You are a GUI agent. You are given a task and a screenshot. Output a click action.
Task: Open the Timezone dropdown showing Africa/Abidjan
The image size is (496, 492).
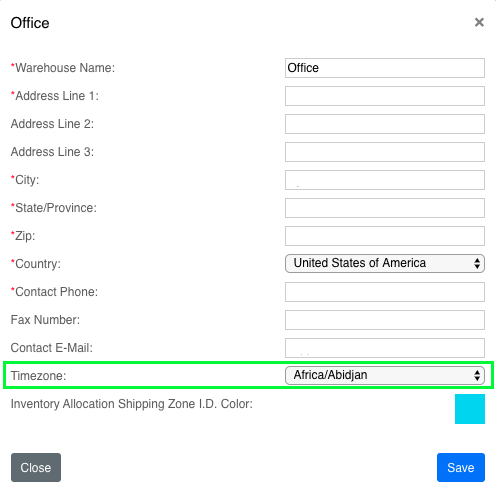point(385,375)
